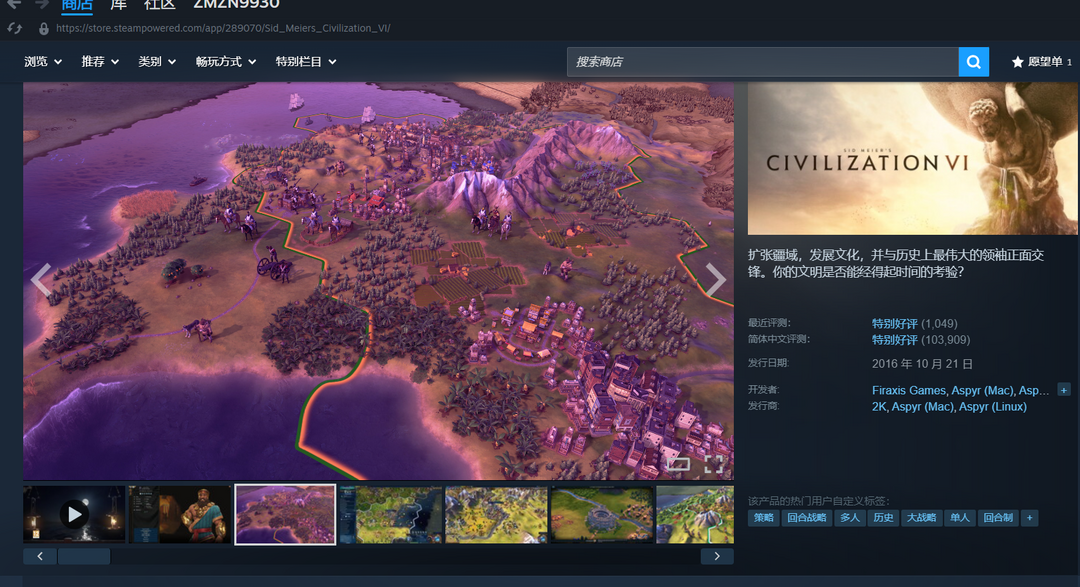
Task: Select the 历史 tag
Action: click(x=883, y=517)
